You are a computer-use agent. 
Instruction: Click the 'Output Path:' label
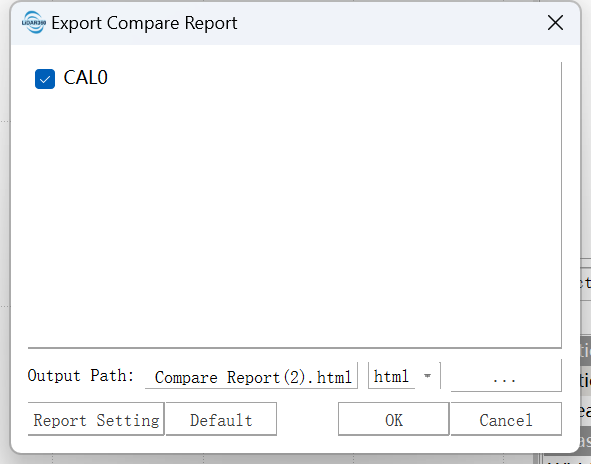(x=81, y=376)
